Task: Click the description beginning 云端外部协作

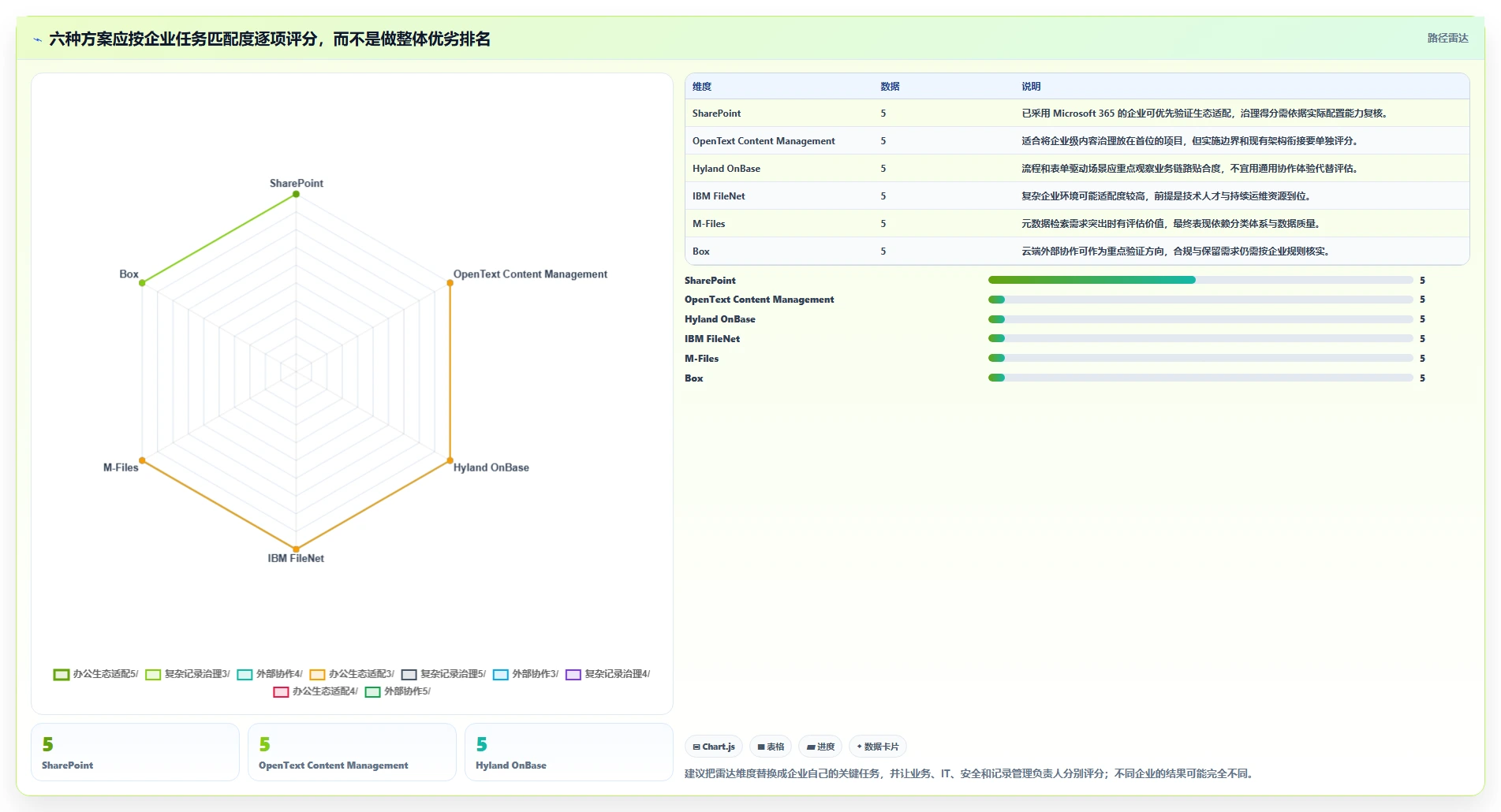Action: pos(1175,251)
